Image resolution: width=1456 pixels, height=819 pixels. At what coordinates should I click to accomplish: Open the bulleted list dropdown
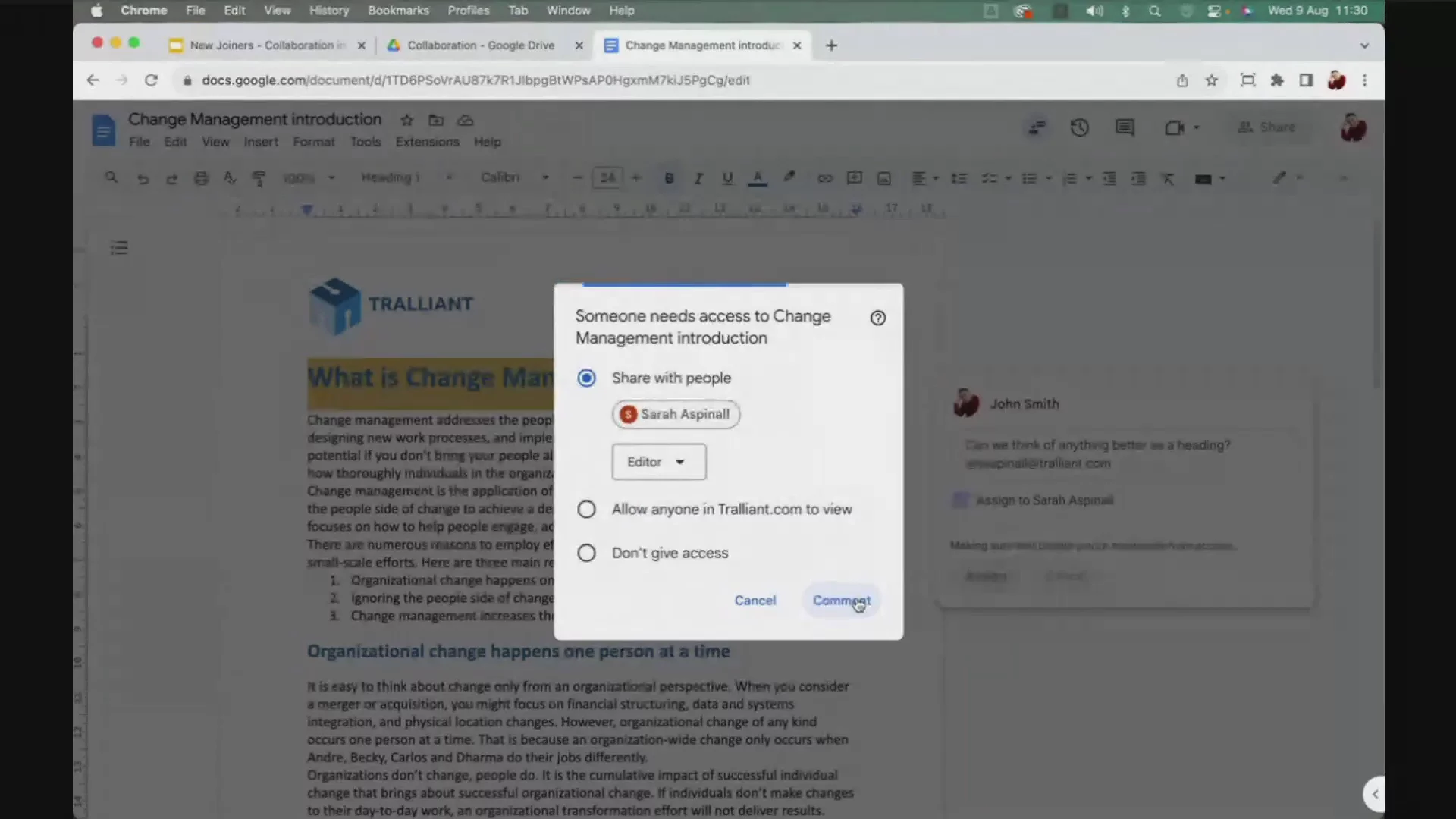1037,178
